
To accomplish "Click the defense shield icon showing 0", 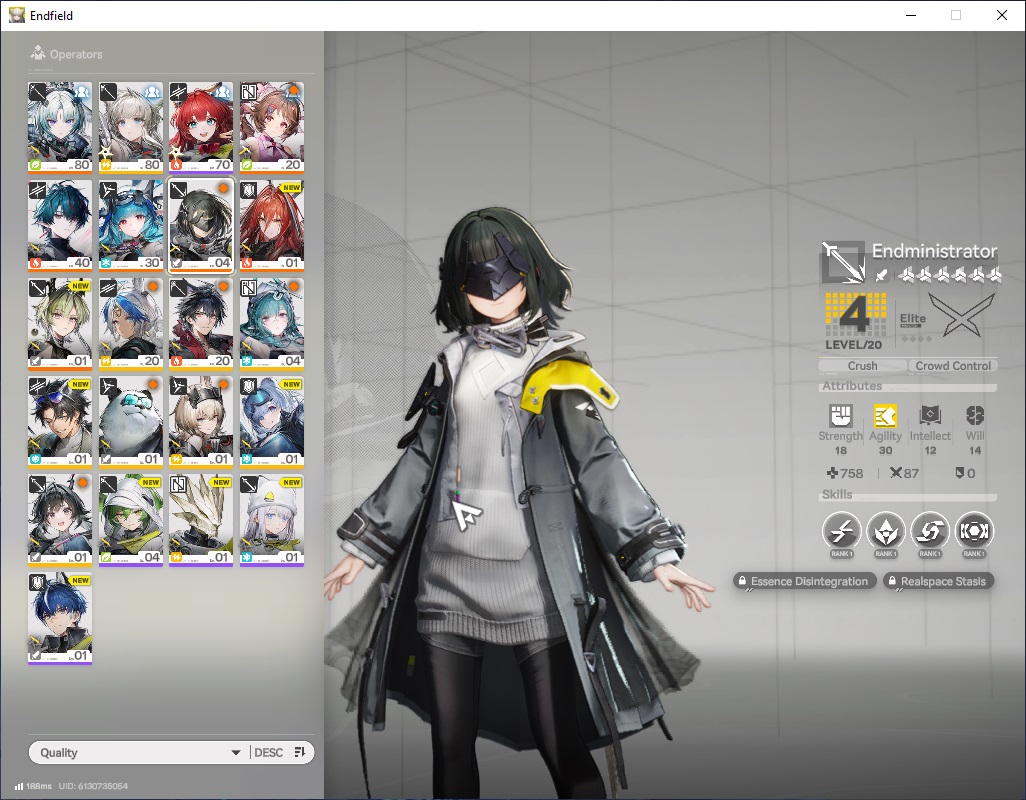I will (x=960, y=472).
